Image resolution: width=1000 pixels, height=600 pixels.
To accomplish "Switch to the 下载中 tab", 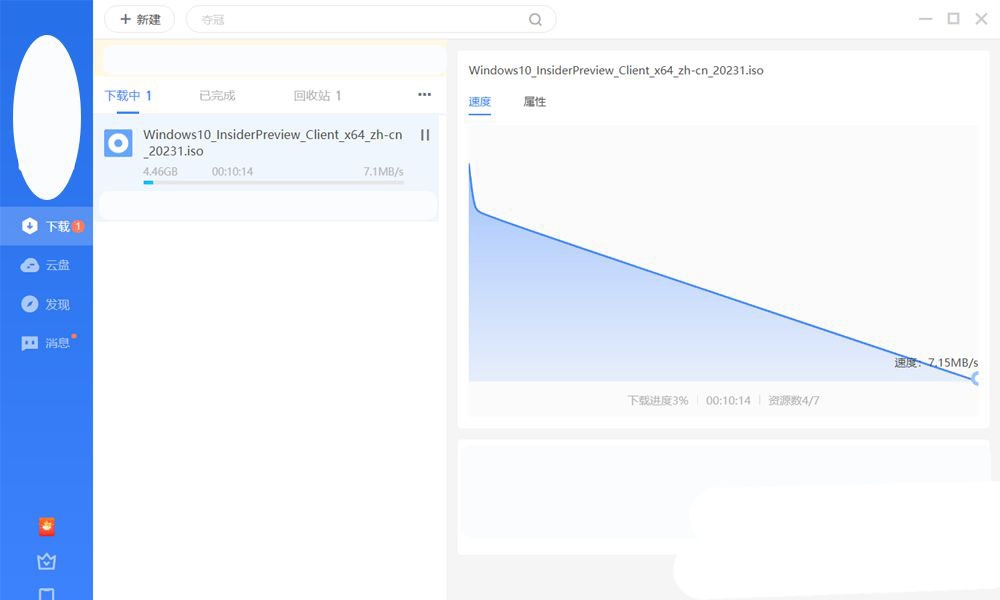I will tap(128, 96).
